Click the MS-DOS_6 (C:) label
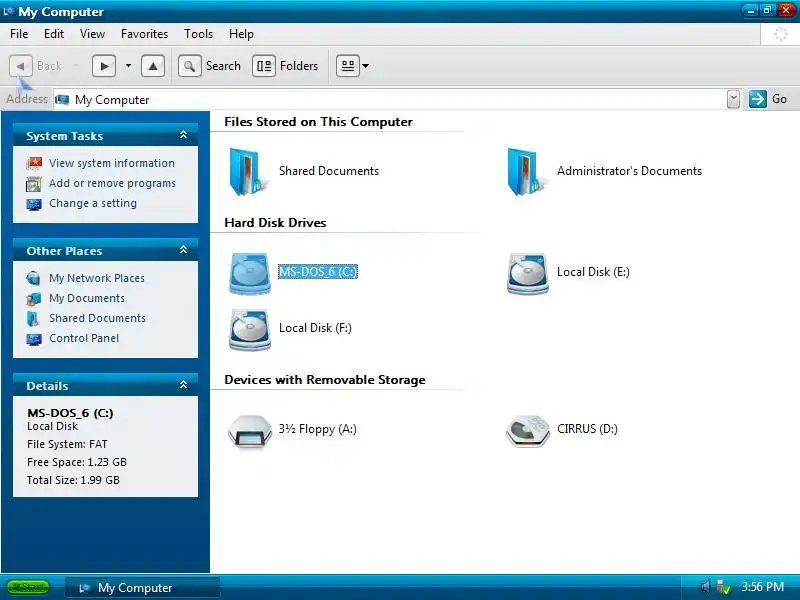This screenshot has width=800, height=600. pos(318,271)
